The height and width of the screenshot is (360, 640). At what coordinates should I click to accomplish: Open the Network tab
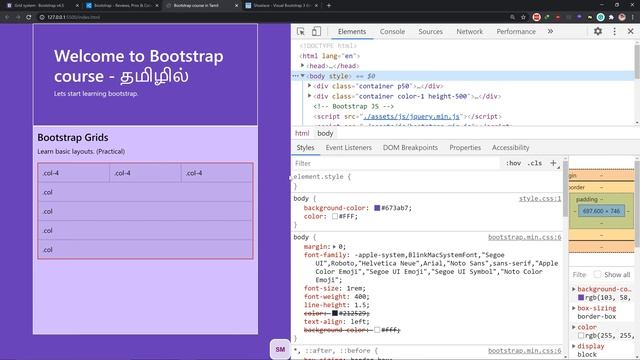pyautogui.click(x=469, y=31)
